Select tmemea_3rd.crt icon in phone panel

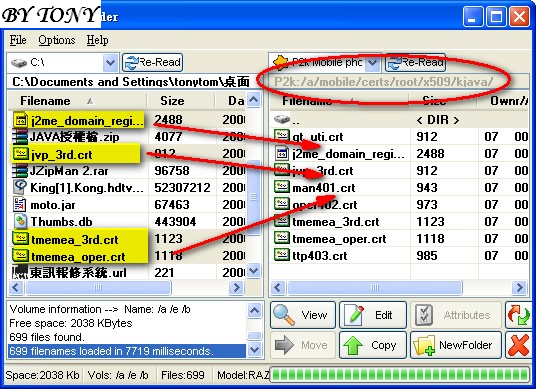282,221
